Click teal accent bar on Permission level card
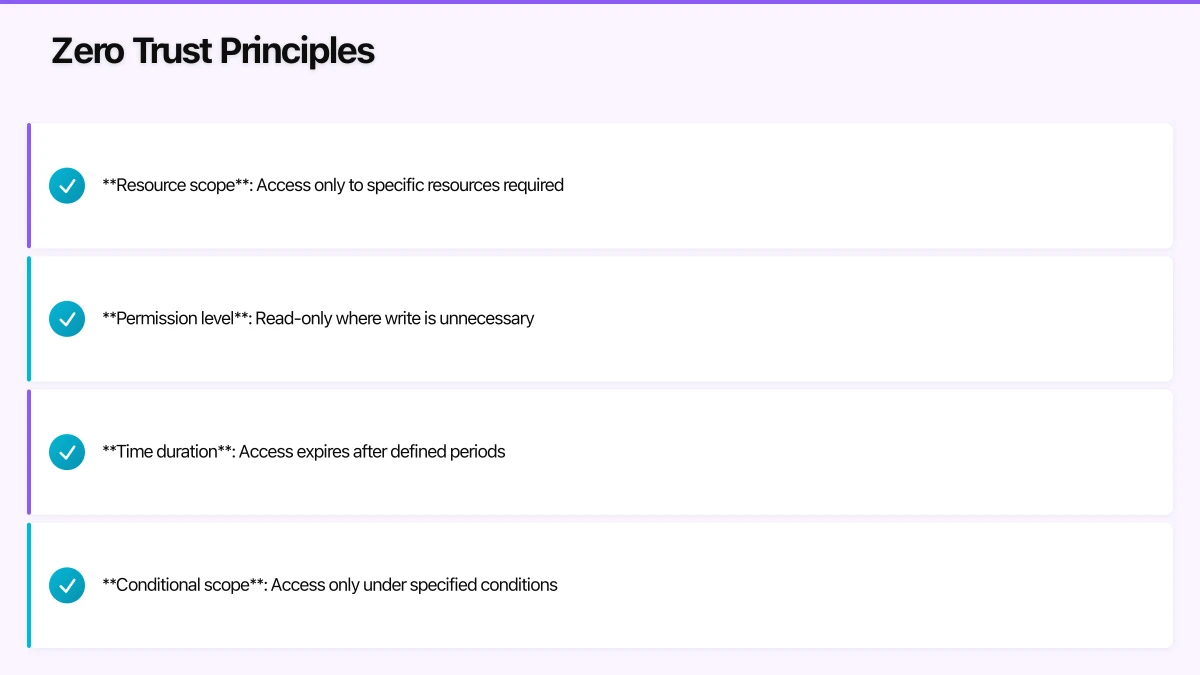The height and width of the screenshot is (675, 1200). [29, 319]
